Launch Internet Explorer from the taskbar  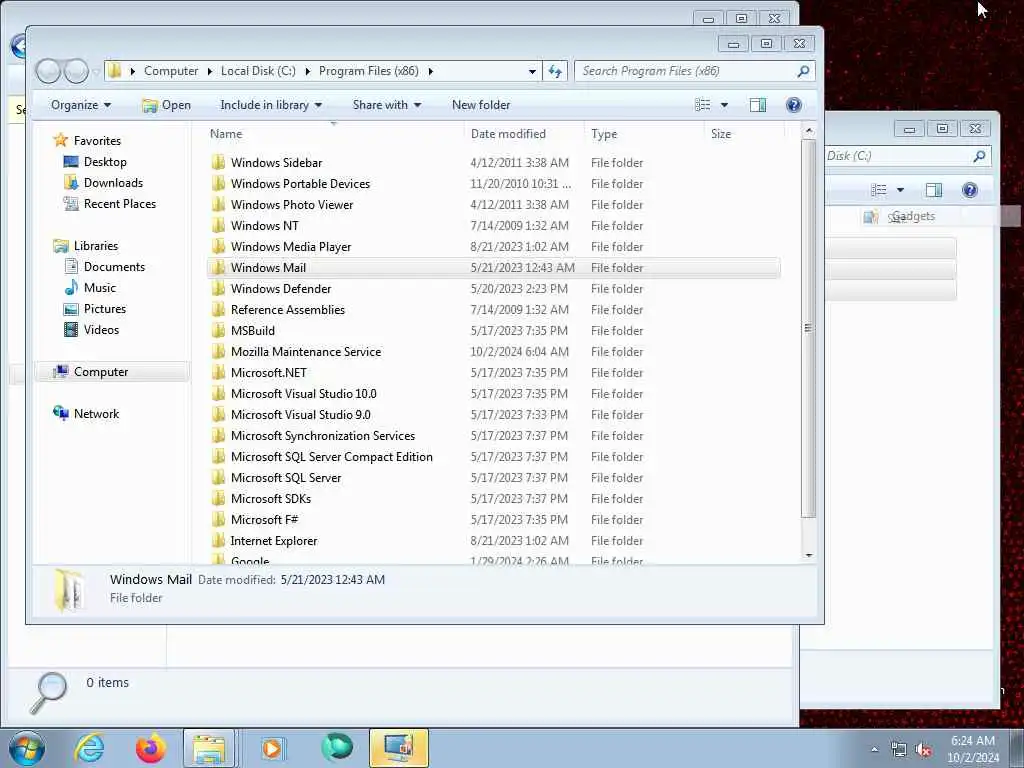pos(89,748)
